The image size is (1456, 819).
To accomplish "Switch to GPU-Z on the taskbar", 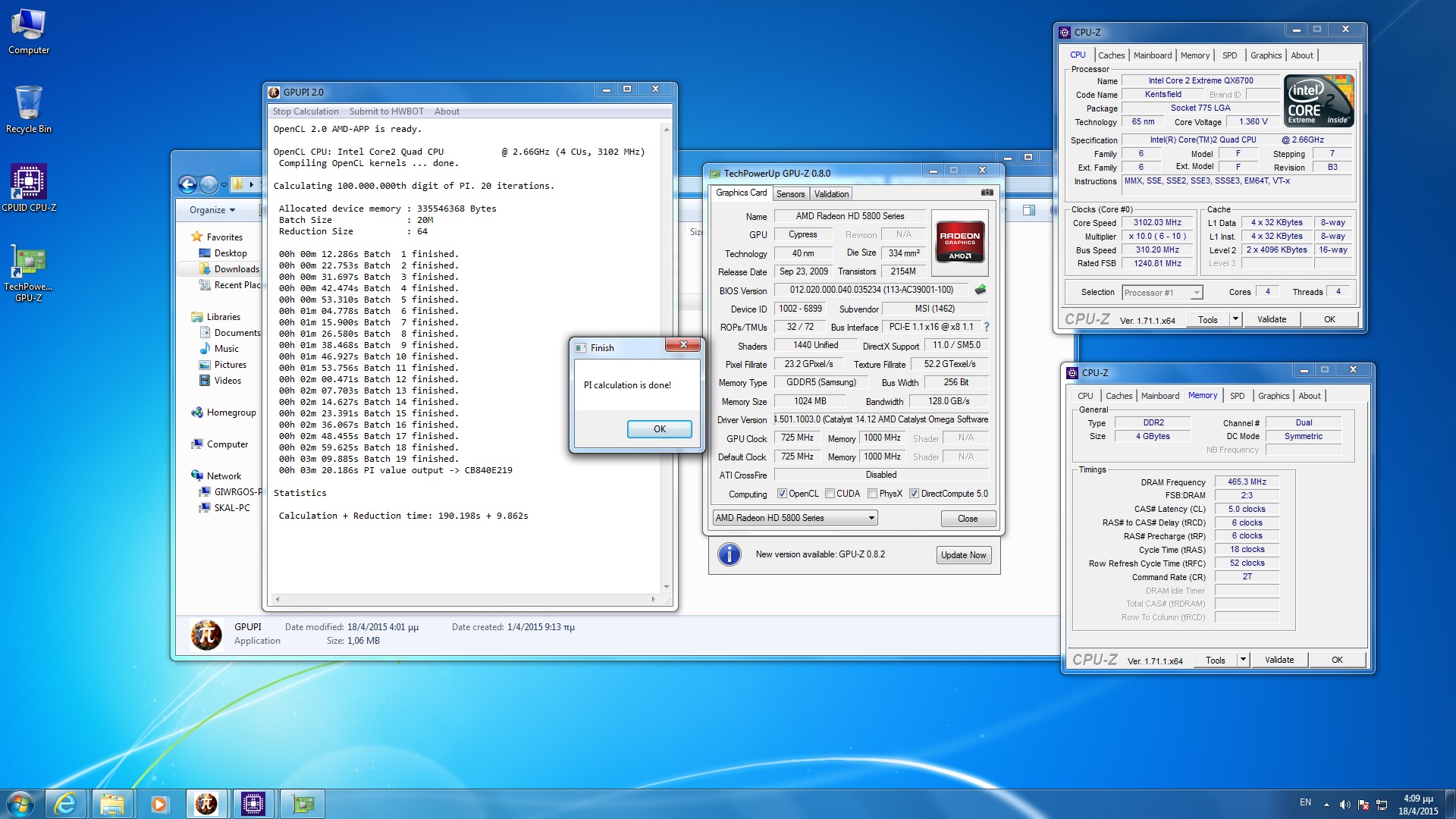I will (302, 804).
